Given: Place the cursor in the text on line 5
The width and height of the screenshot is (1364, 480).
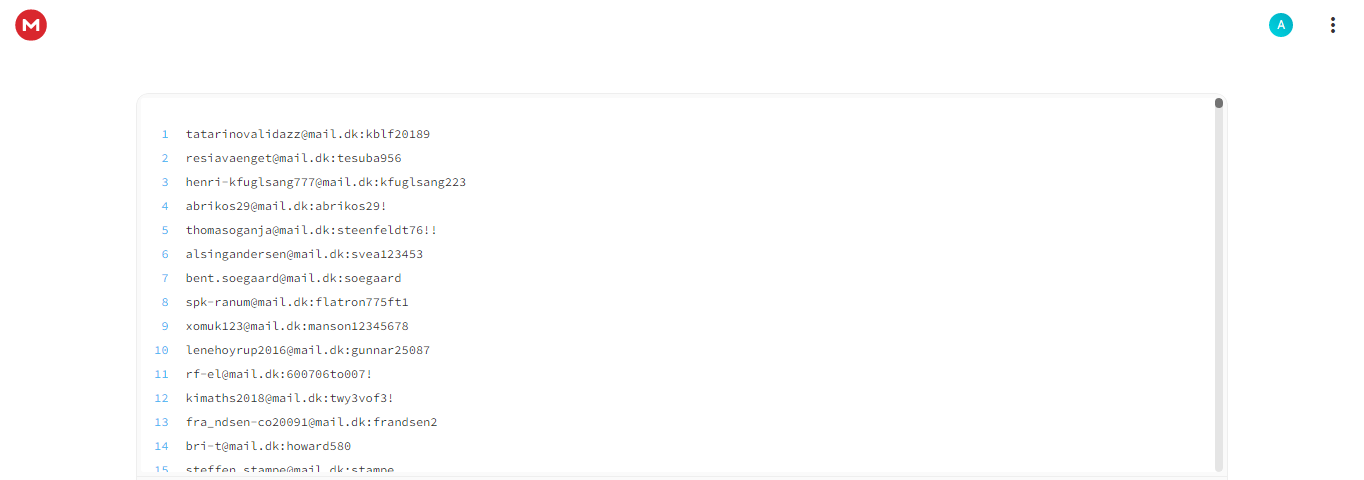Looking at the screenshot, I should (312, 230).
